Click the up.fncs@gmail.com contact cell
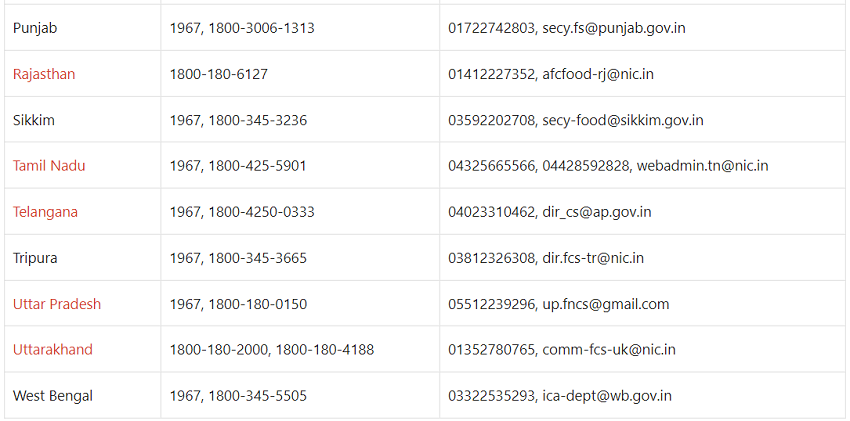Viewport: 850px width, 421px height. 559,304
